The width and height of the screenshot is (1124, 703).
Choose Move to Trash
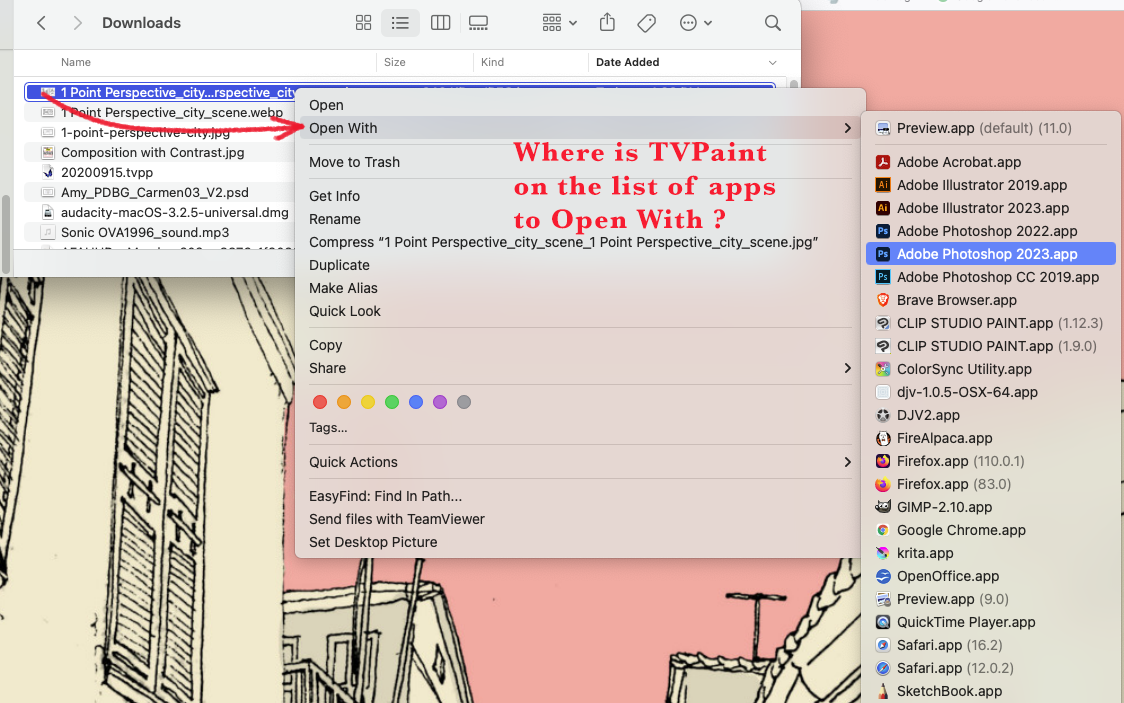point(354,163)
